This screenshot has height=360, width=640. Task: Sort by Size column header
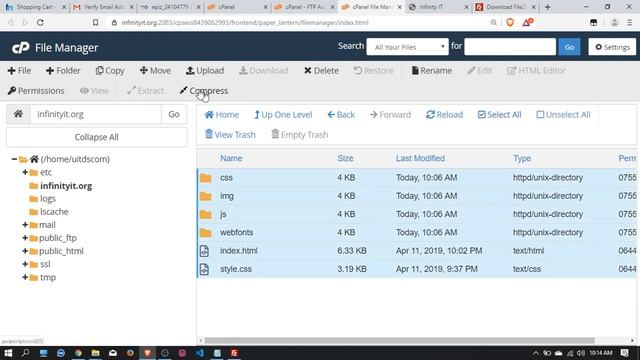(345, 158)
